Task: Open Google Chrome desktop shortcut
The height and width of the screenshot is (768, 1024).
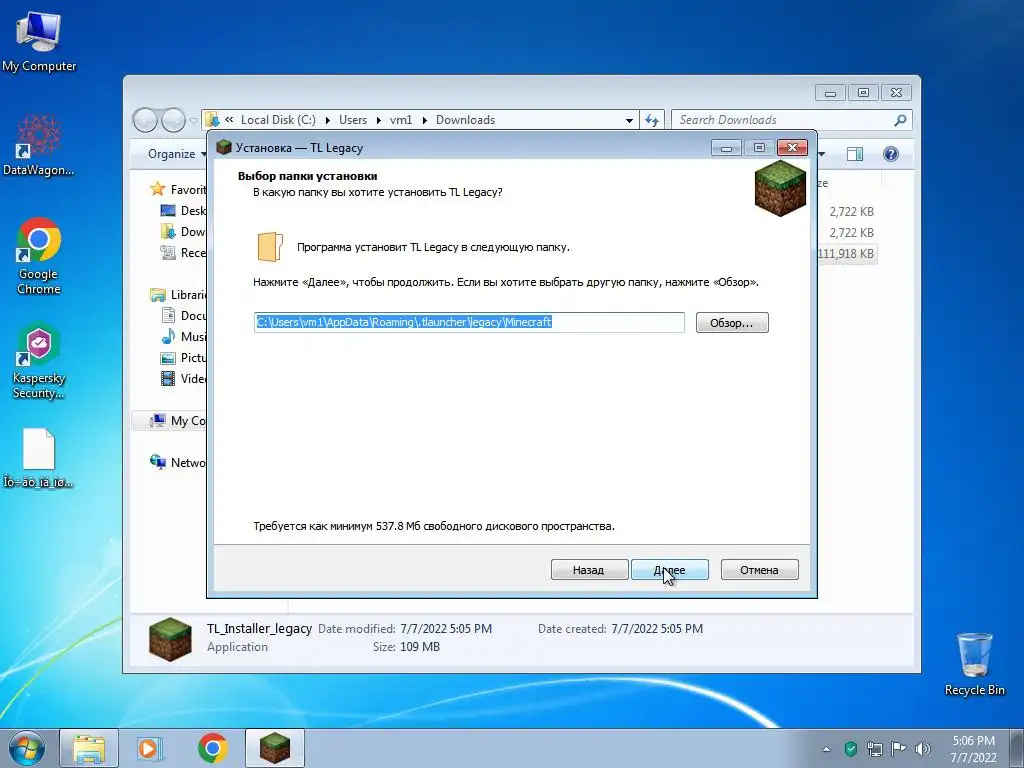Action: [x=39, y=256]
